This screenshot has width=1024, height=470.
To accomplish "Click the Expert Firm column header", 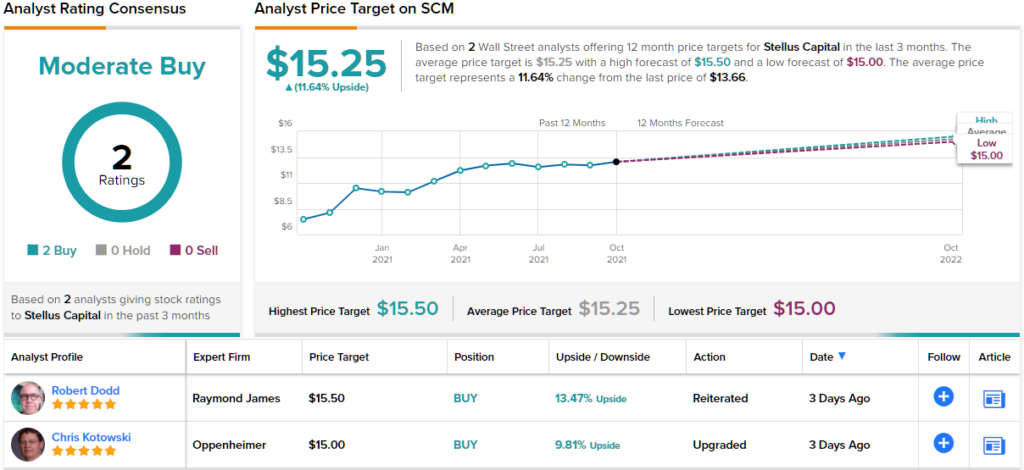I will [x=221, y=357].
